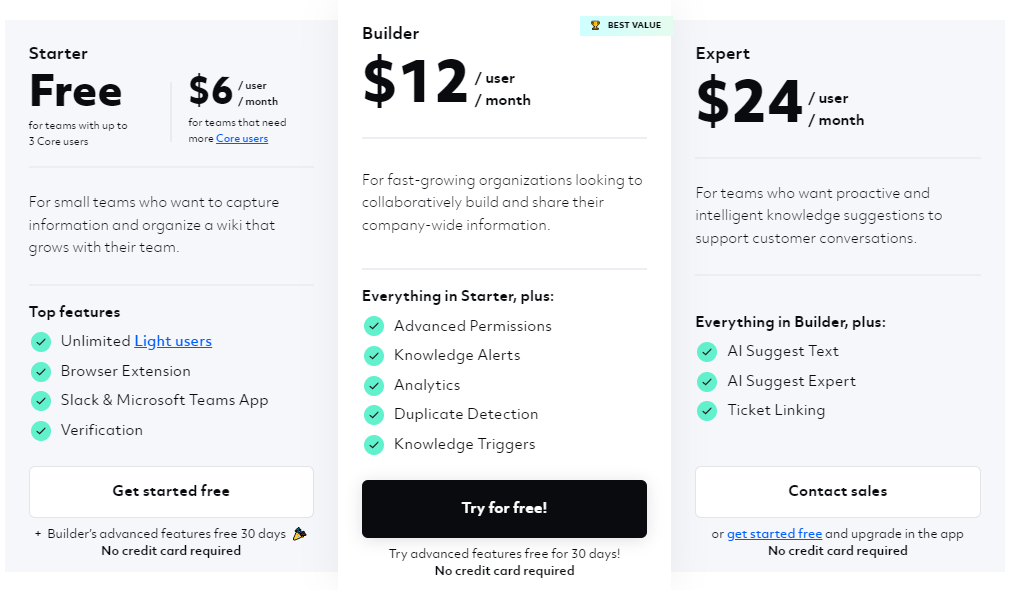Viewport: 1009px width, 590px height.
Task: Click the checkmark beside AI Suggest Expert
Action: tap(707, 382)
